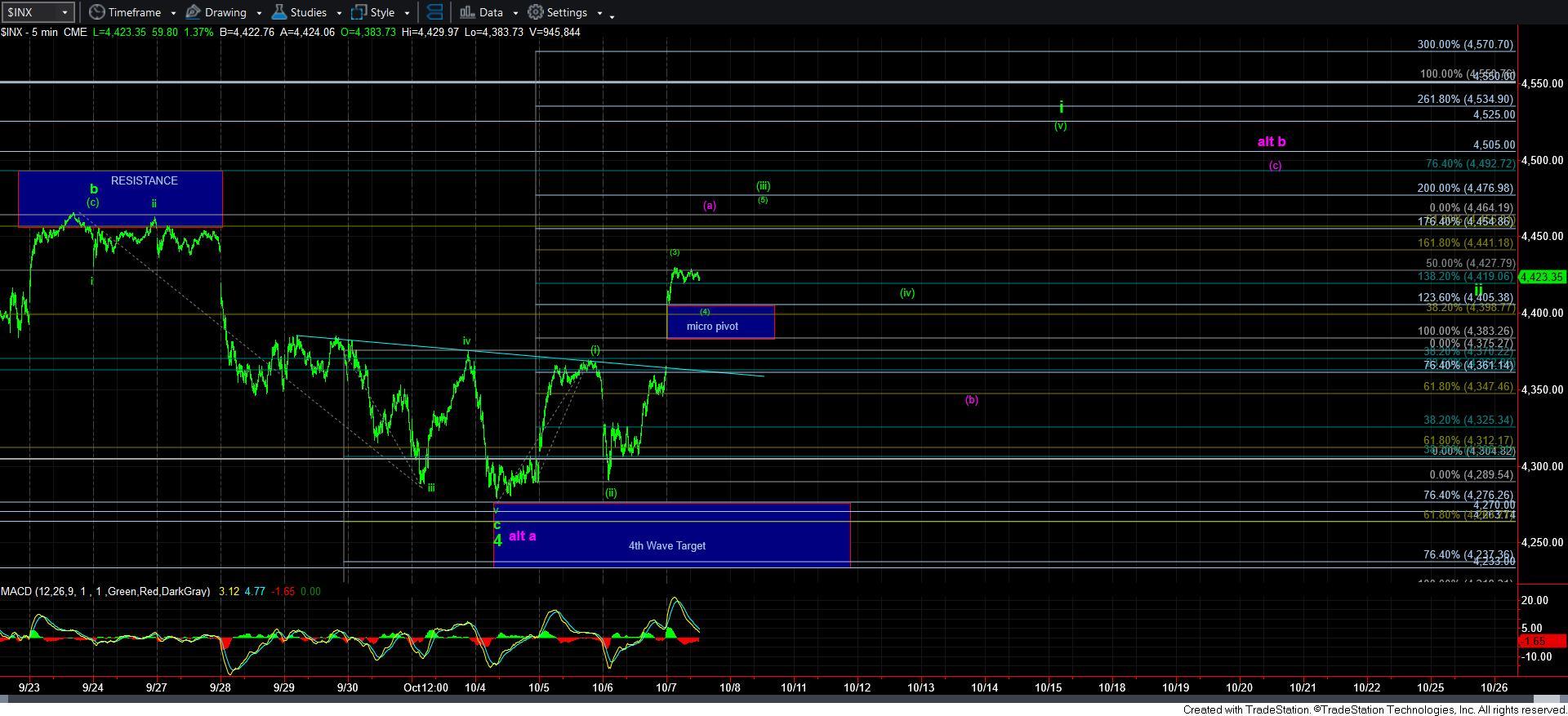Image resolution: width=1568 pixels, height=716 pixels.
Task: Click the 4,233.00 price level label
Action: (1494, 561)
